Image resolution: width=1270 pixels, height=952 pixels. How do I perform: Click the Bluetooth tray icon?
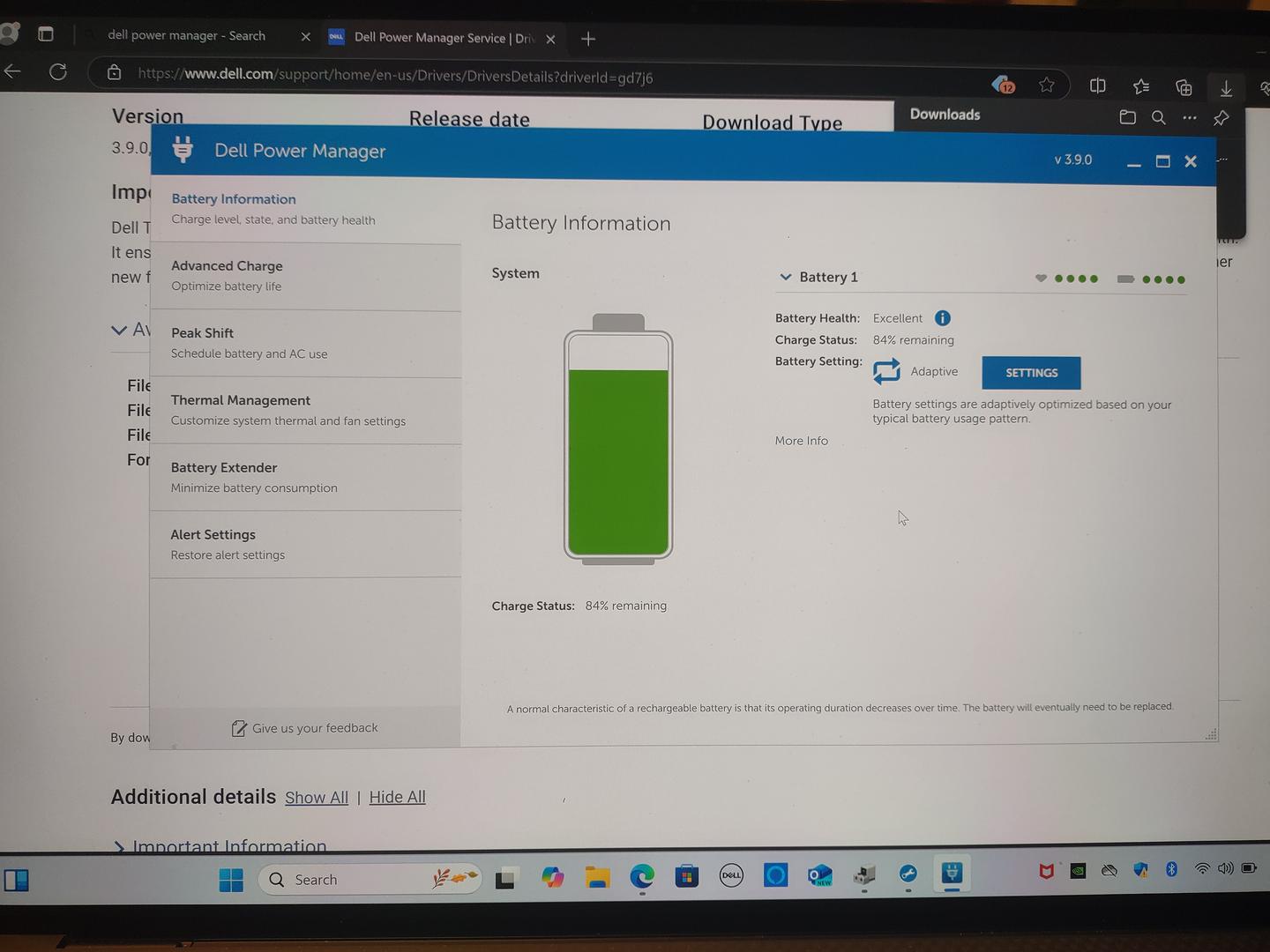pyautogui.click(x=1171, y=869)
